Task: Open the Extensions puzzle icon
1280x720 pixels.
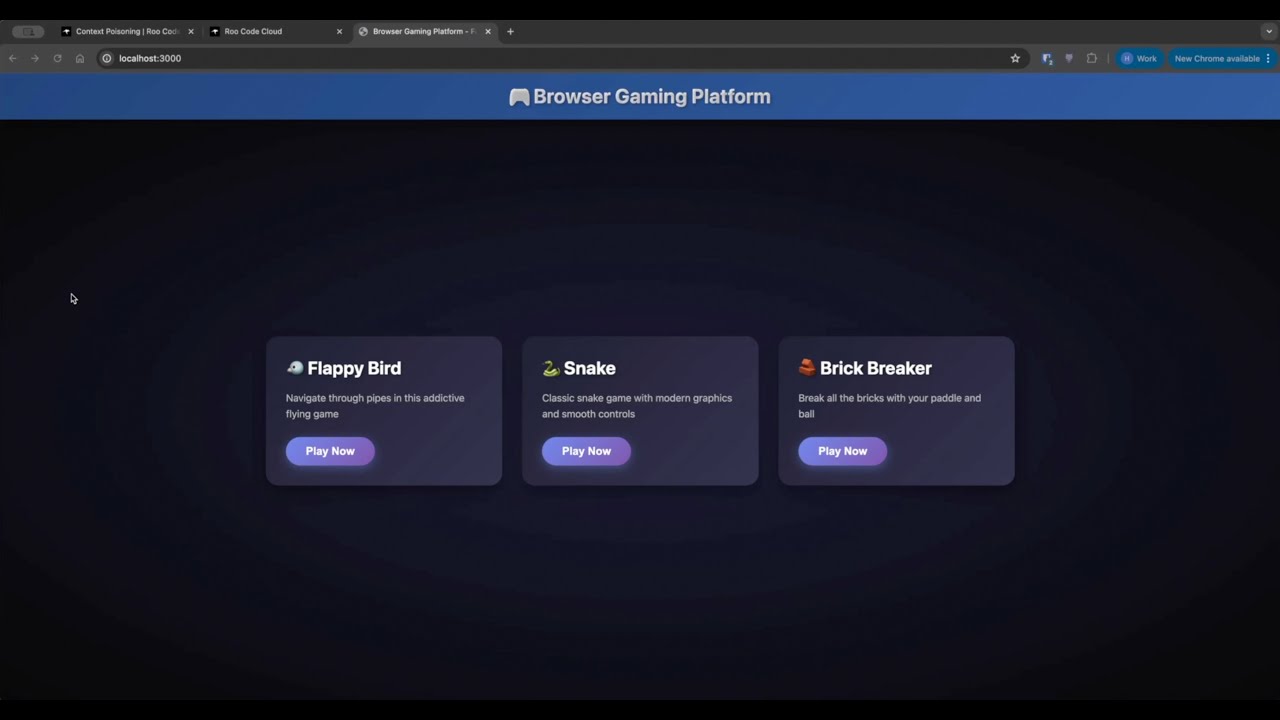Action: tap(1091, 58)
